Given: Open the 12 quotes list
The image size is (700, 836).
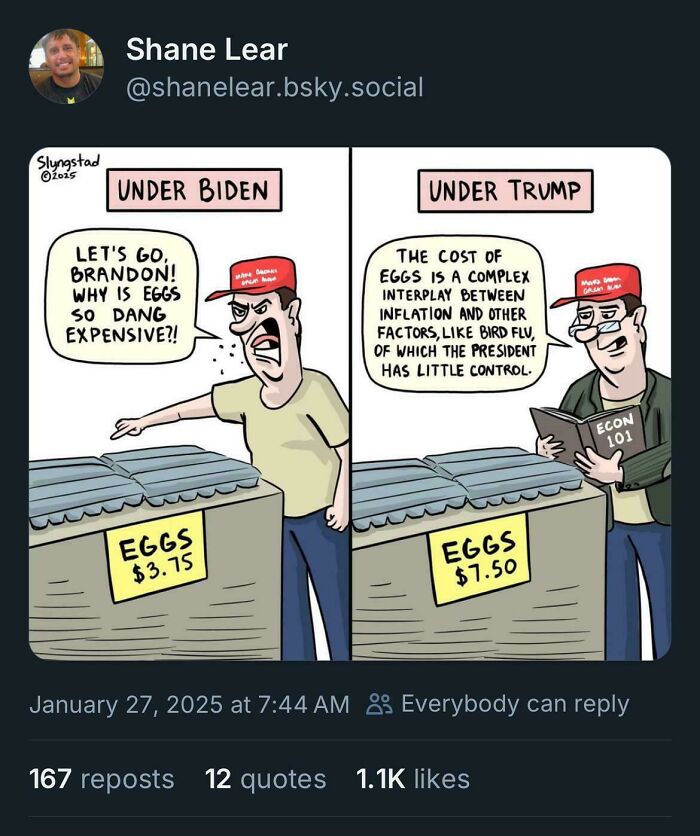Looking at the screenshot, I should 262,778.
